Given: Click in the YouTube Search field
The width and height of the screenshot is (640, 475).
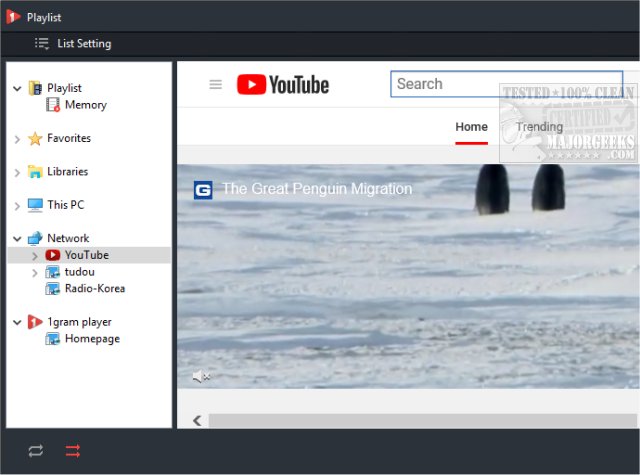Looking at the screenshot, I should [x=505, y=84].
